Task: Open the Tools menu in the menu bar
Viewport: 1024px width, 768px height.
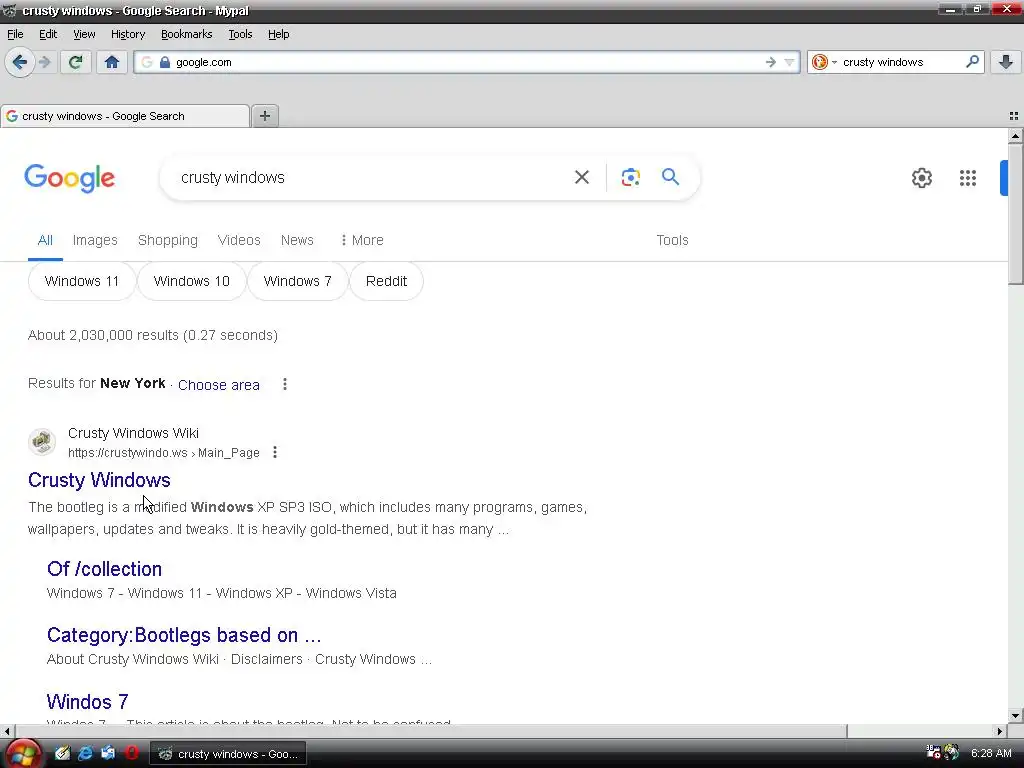Action: point(240,34)
